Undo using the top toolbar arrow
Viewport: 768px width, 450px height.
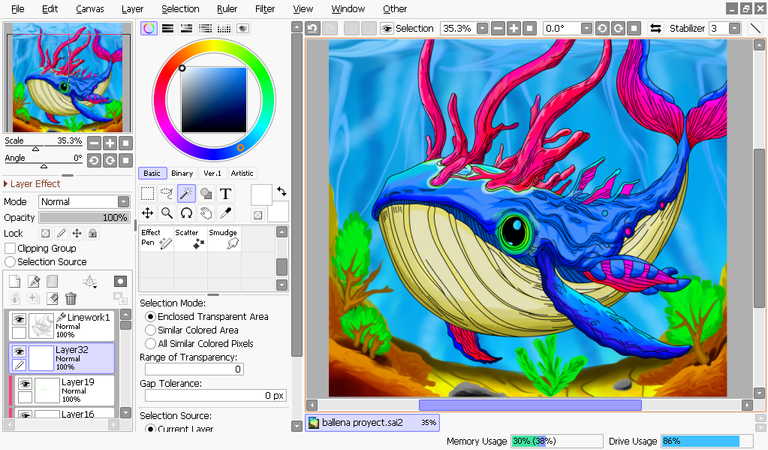click(312, 28)
